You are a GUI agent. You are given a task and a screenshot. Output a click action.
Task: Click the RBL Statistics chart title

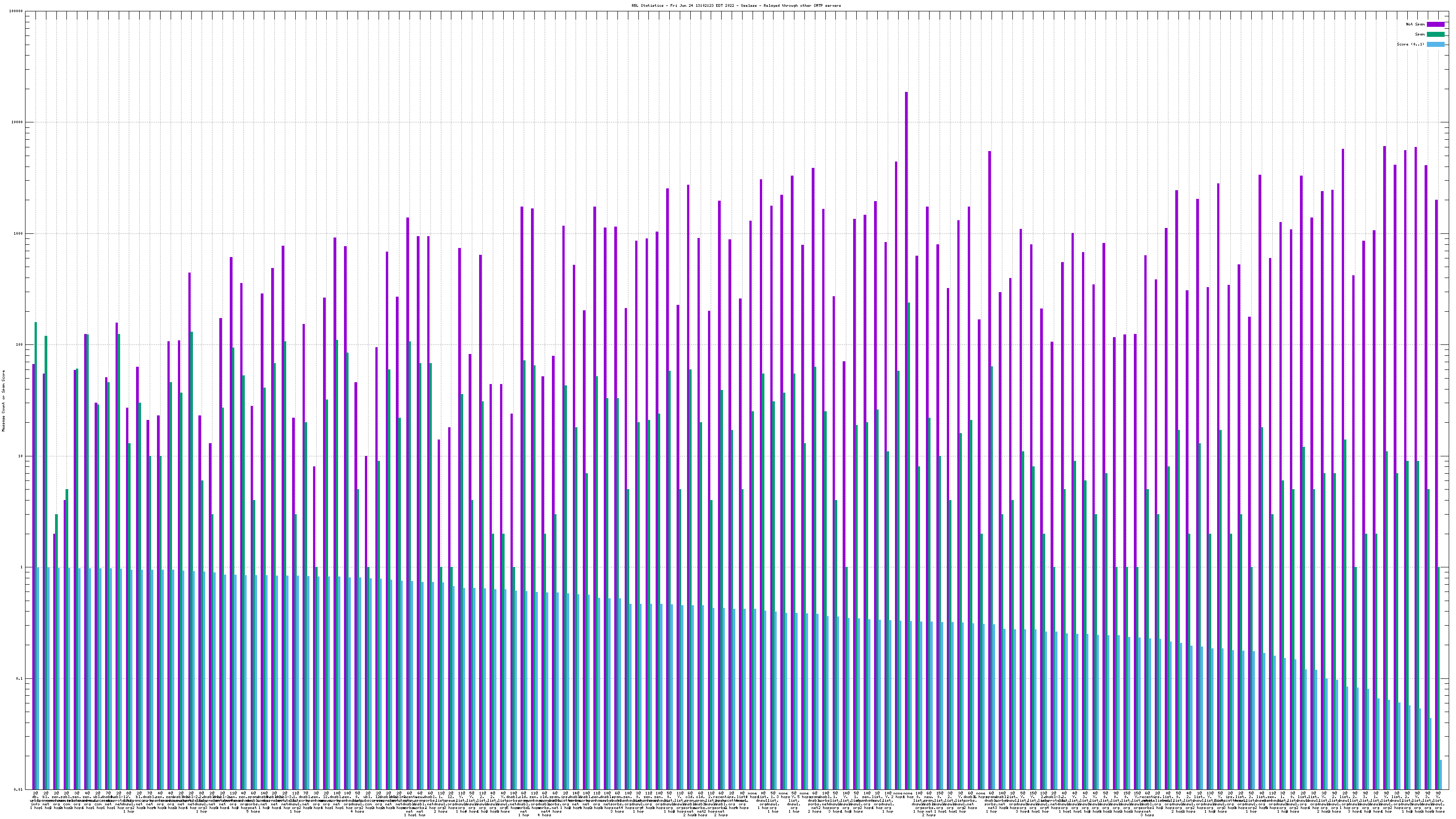(736, 5)
